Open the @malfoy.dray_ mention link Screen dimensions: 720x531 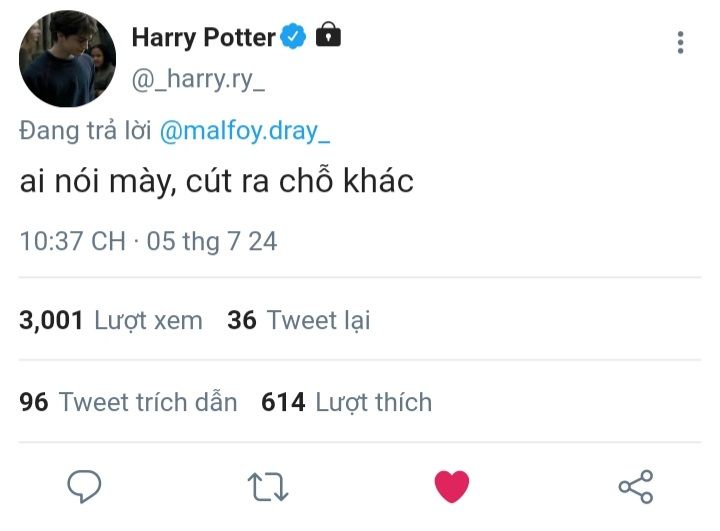coord(245,131)
